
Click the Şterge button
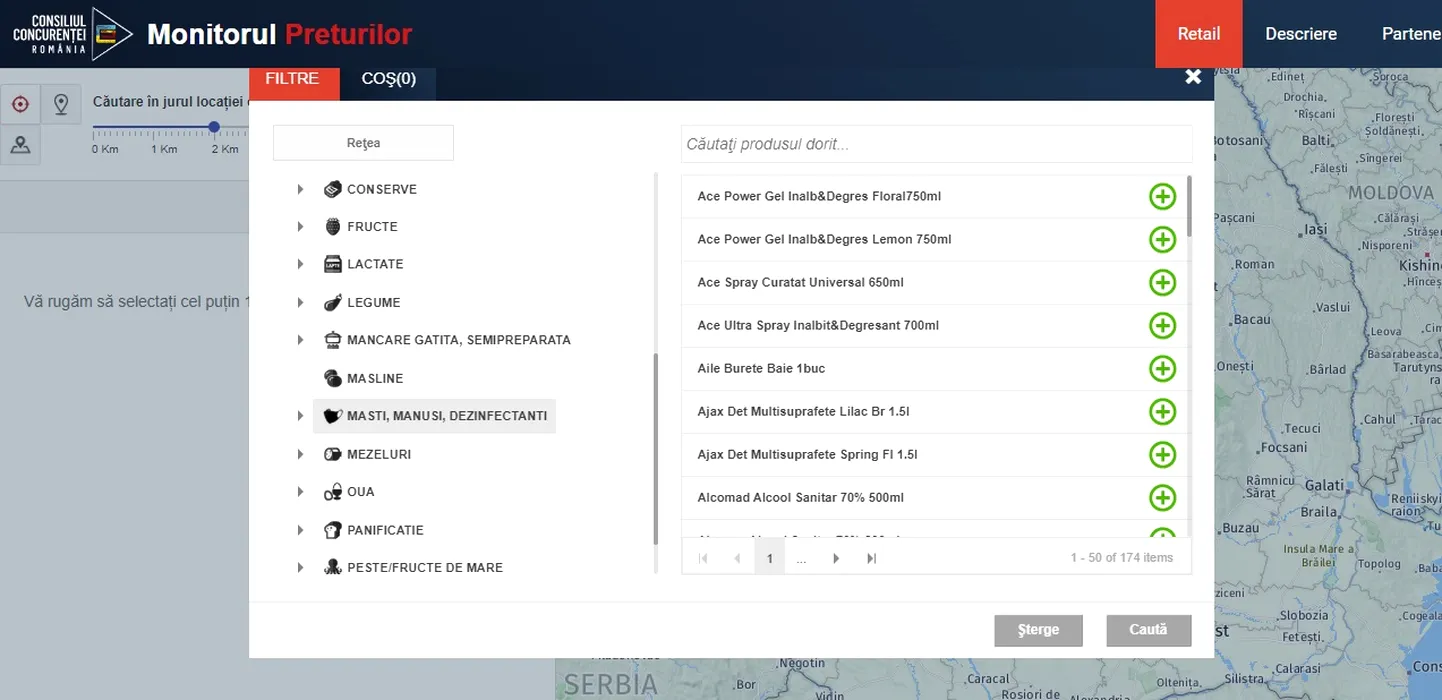(x=1038, y=630)
